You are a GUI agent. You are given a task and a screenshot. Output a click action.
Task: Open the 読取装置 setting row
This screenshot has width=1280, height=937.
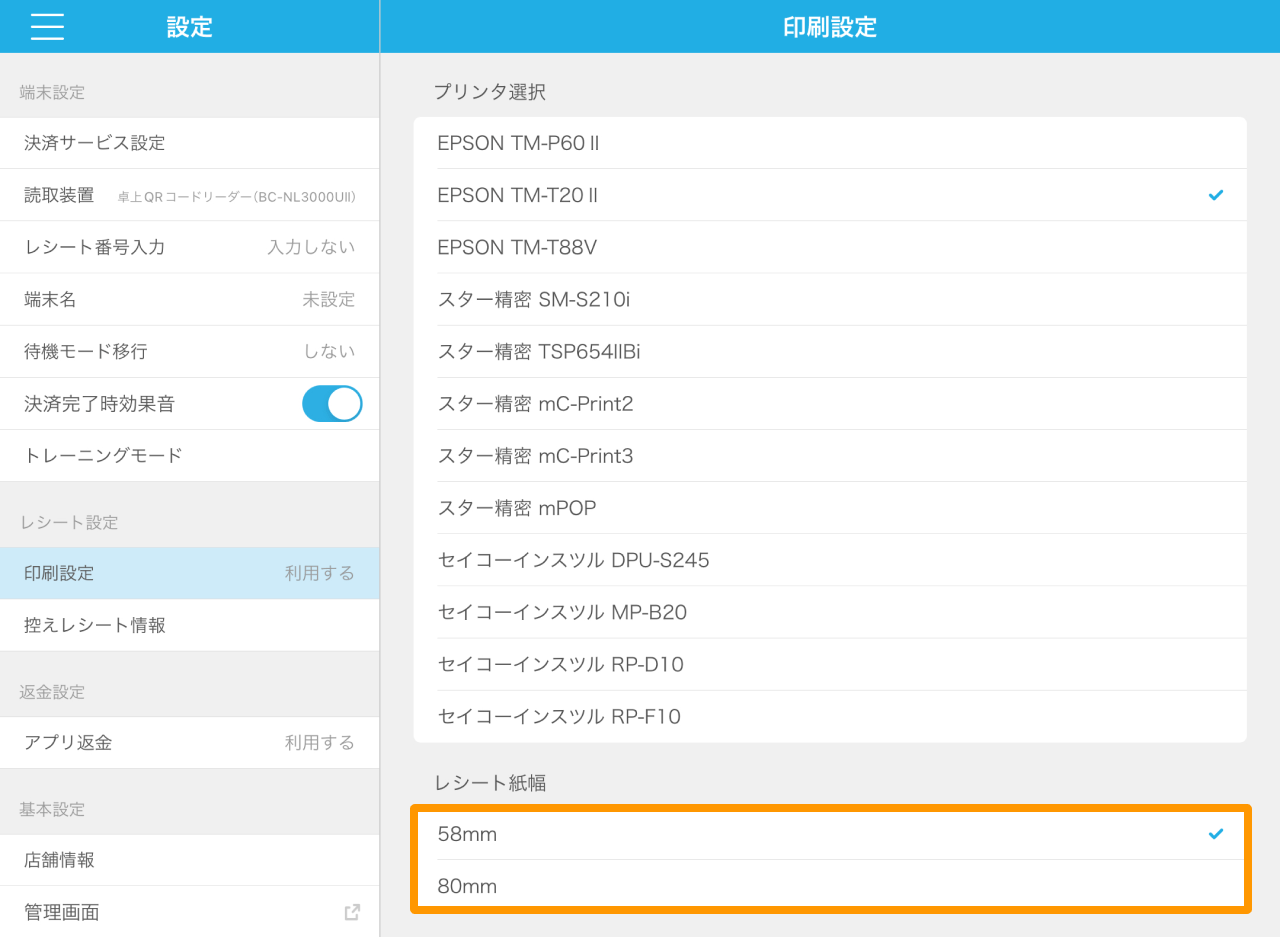(x=190, y=195)
